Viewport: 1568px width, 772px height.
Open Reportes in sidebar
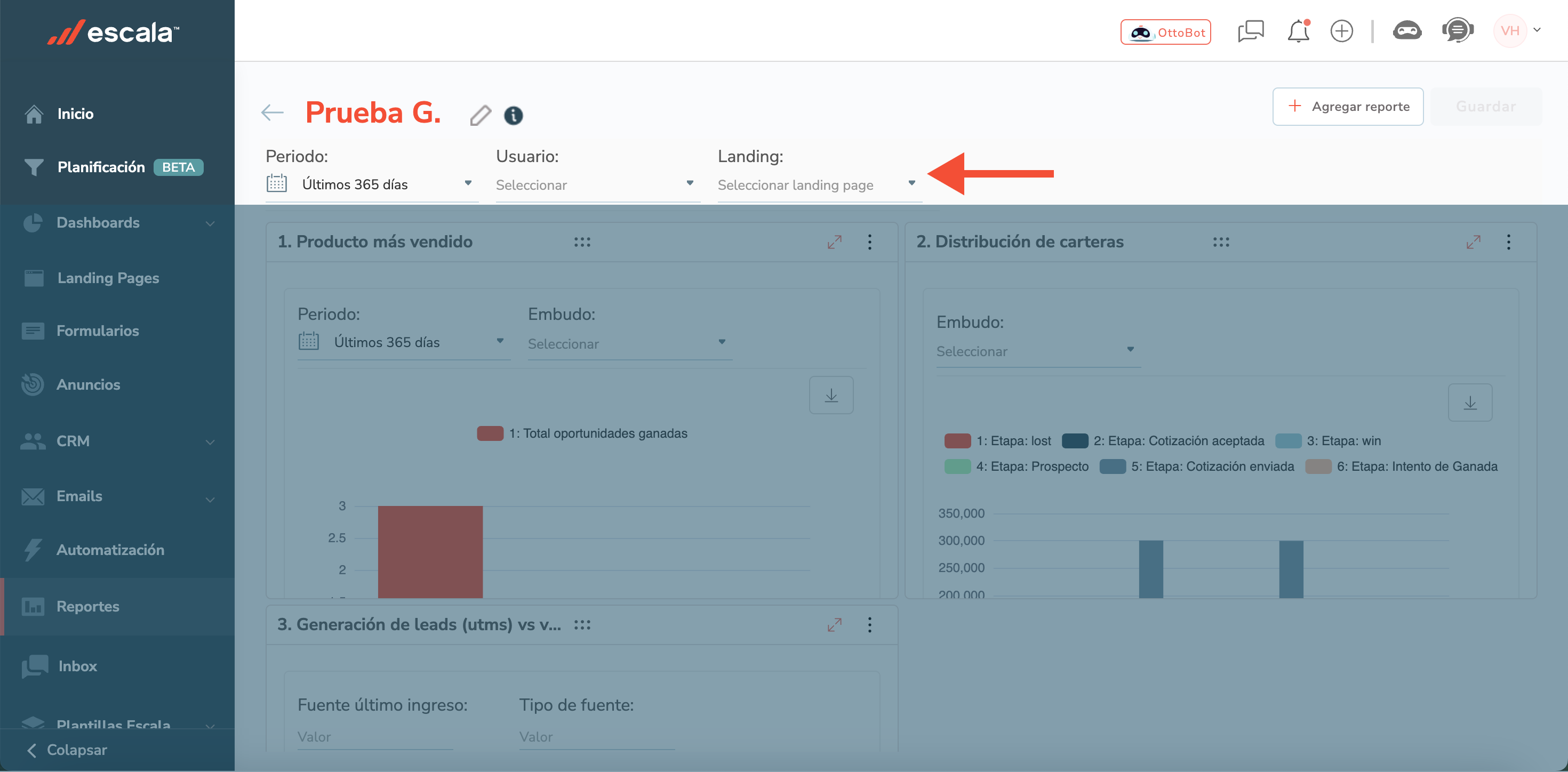point(117,607)
